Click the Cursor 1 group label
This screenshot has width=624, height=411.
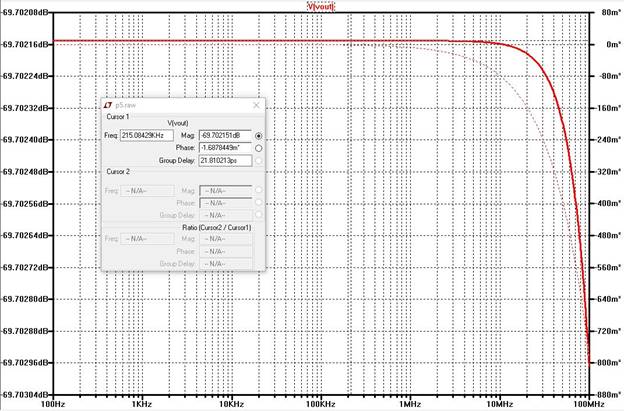[x=117, y=117]
